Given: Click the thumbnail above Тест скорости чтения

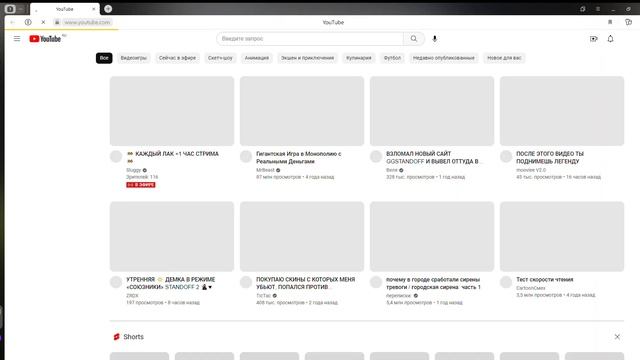Looking at the screenshot, I should (562, 237).
